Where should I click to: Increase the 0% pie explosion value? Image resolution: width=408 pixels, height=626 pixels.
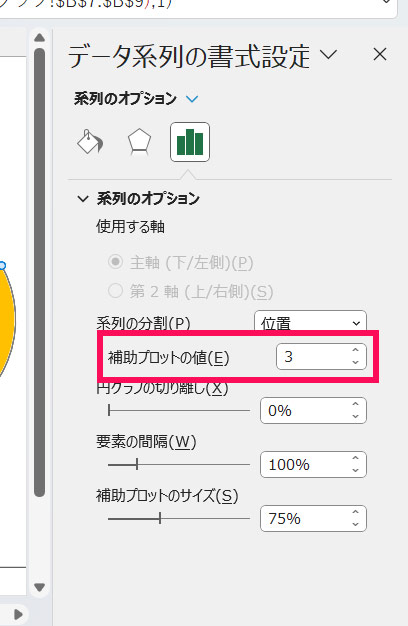click(355, 404)
